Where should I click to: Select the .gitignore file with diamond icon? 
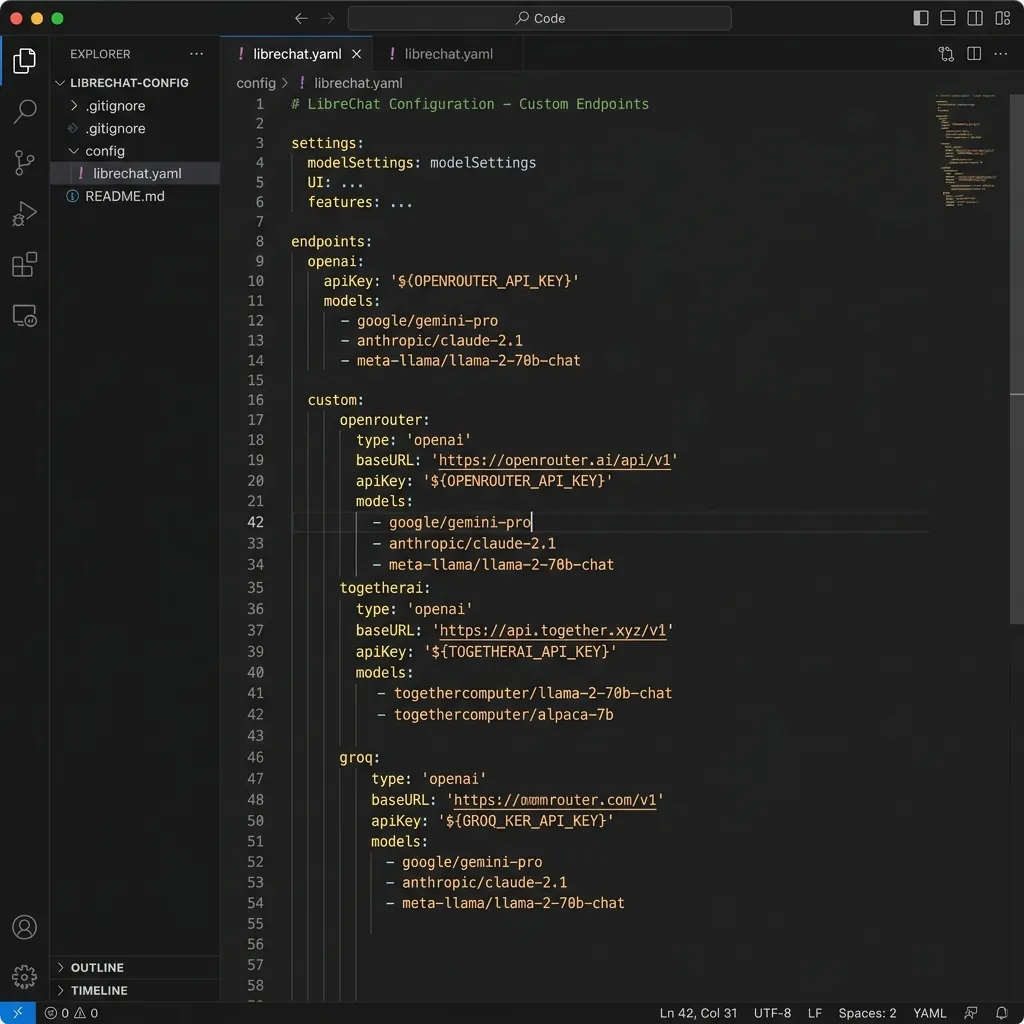[x=135, y=128]
